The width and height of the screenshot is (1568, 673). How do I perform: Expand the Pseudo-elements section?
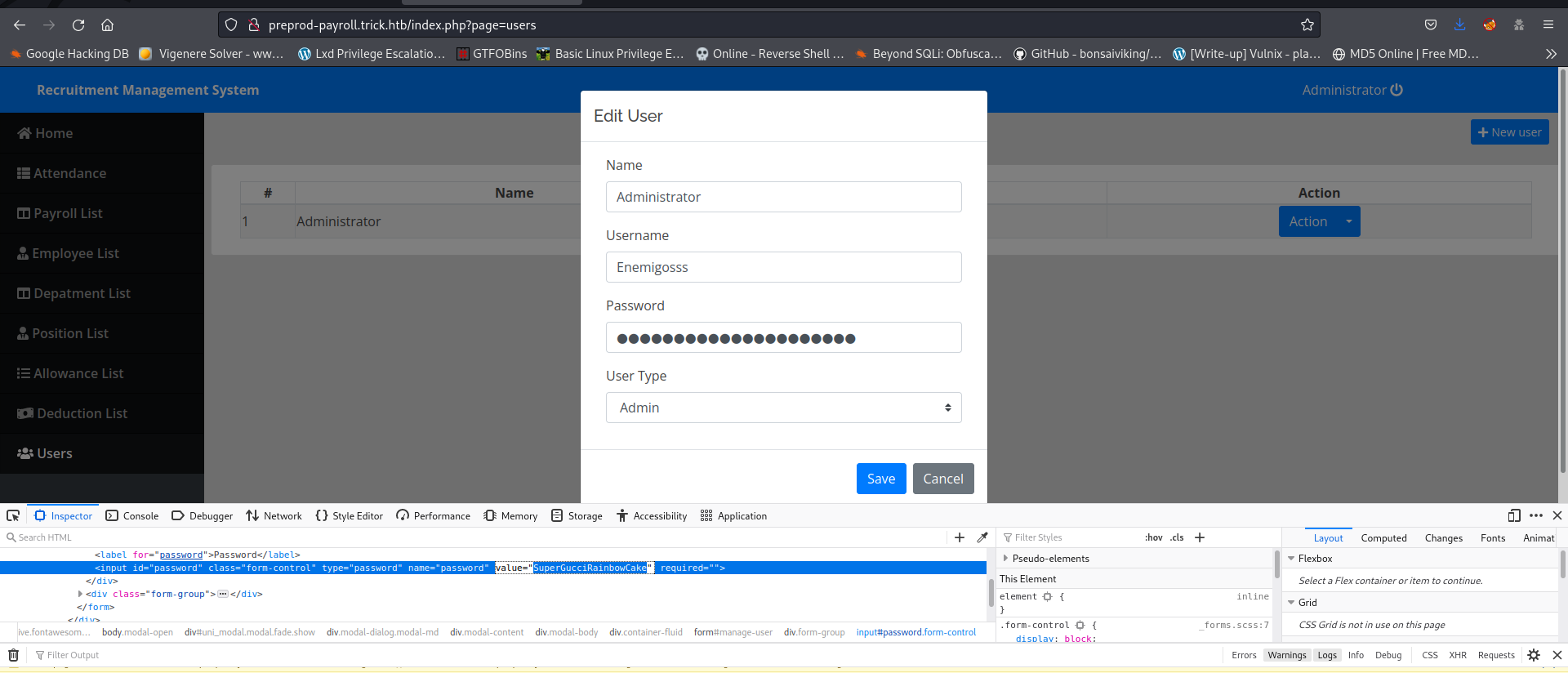click(x=1005, y=559)
